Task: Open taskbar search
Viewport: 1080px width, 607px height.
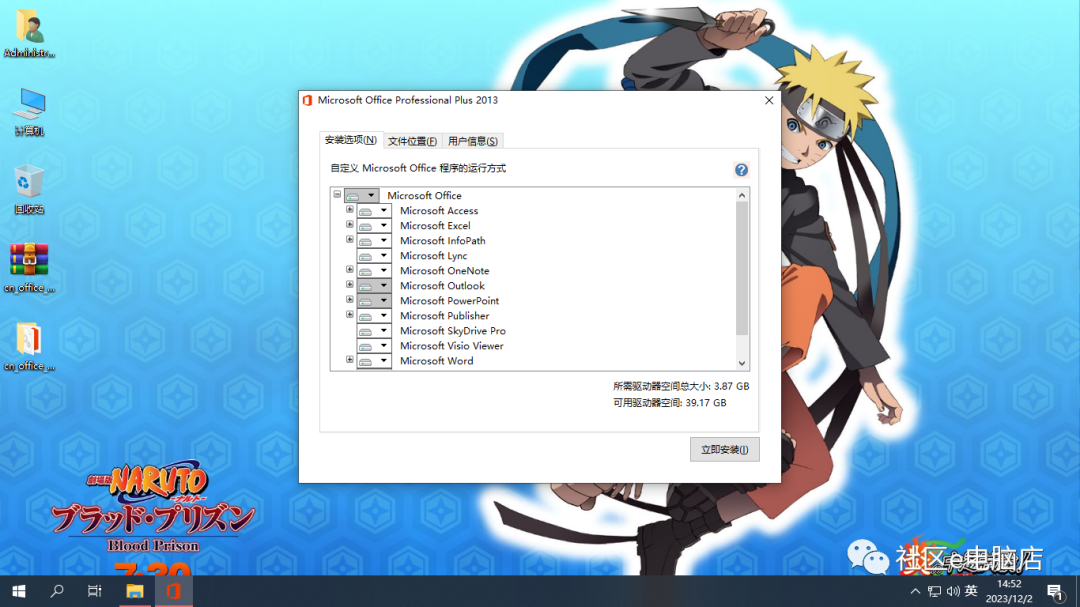Action: click(56, 591)
